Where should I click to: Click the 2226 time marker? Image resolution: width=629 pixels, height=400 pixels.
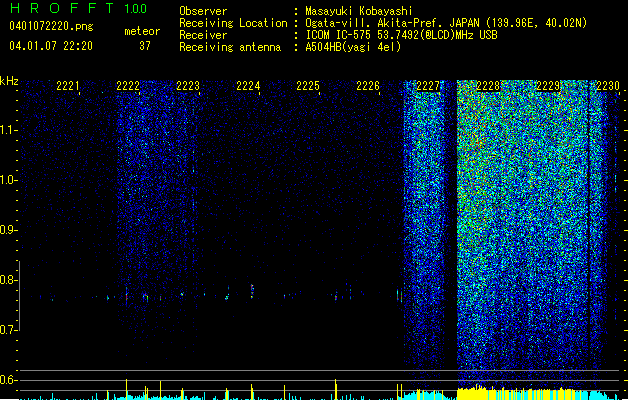[x=368, y=86]
